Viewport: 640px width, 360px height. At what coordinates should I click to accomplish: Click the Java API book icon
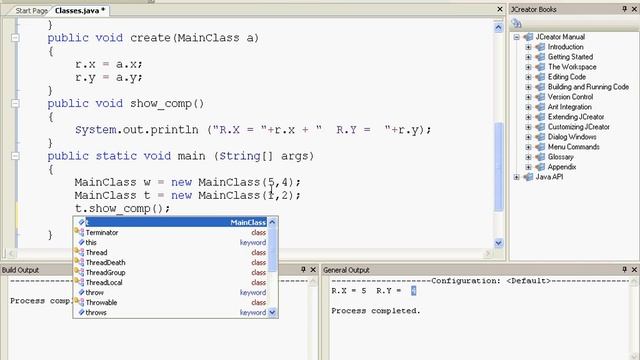(528, 177)
